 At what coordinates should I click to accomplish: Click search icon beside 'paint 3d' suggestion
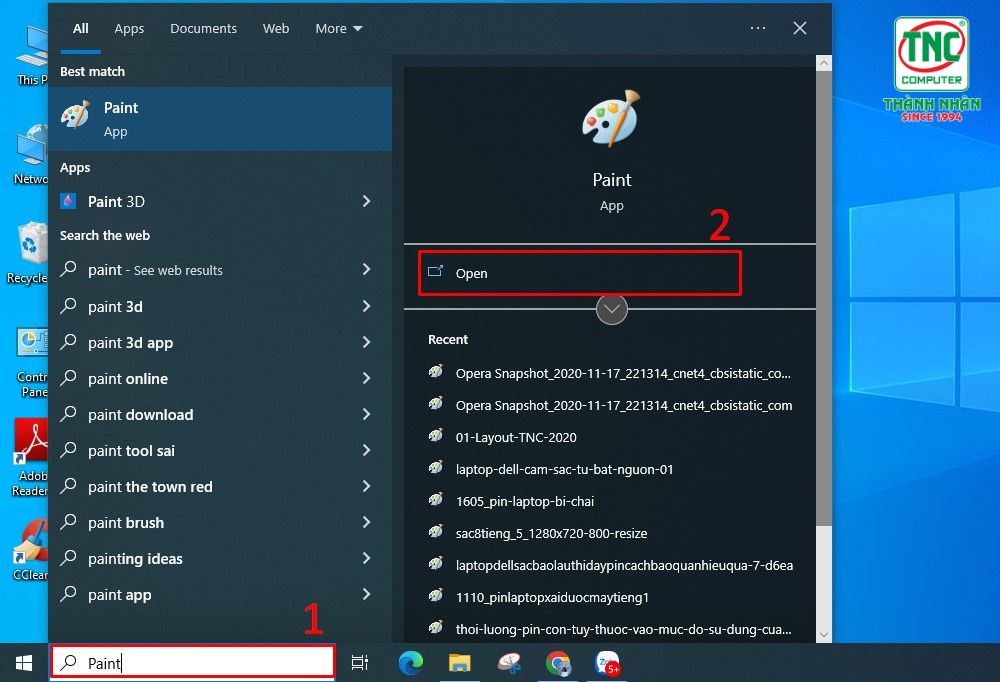coord(68,306)
